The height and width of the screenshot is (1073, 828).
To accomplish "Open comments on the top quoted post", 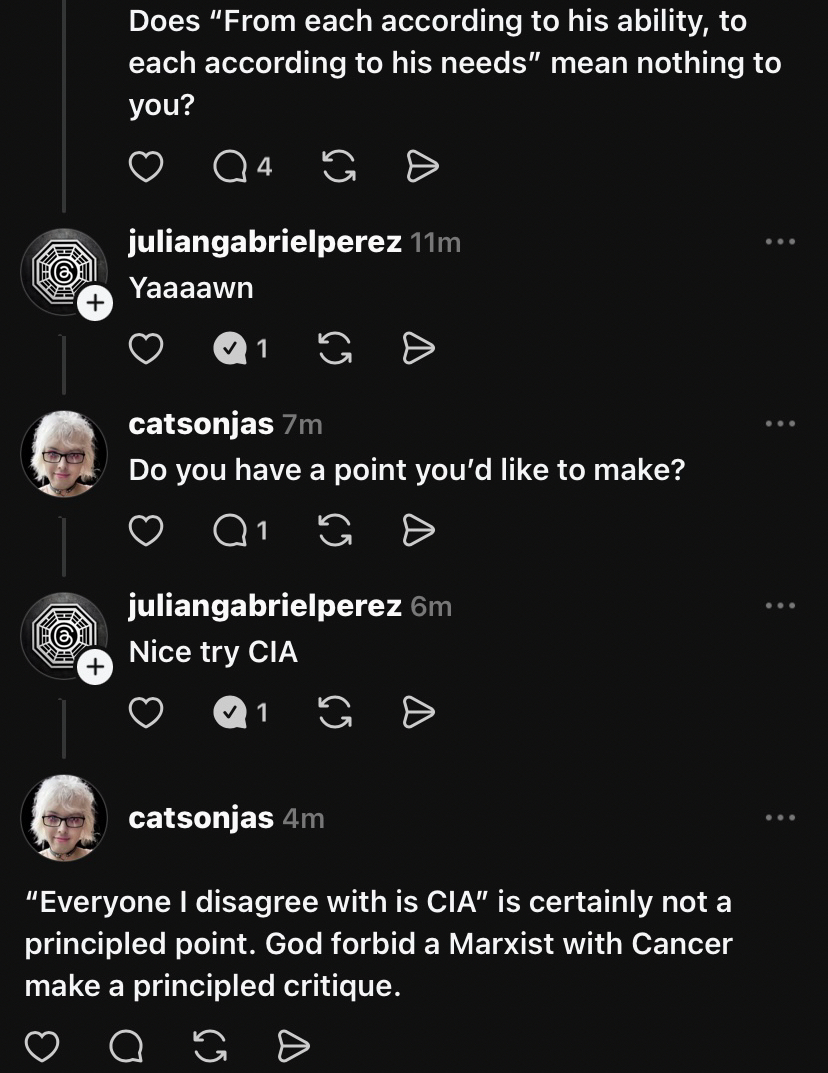I will point(231,167).
